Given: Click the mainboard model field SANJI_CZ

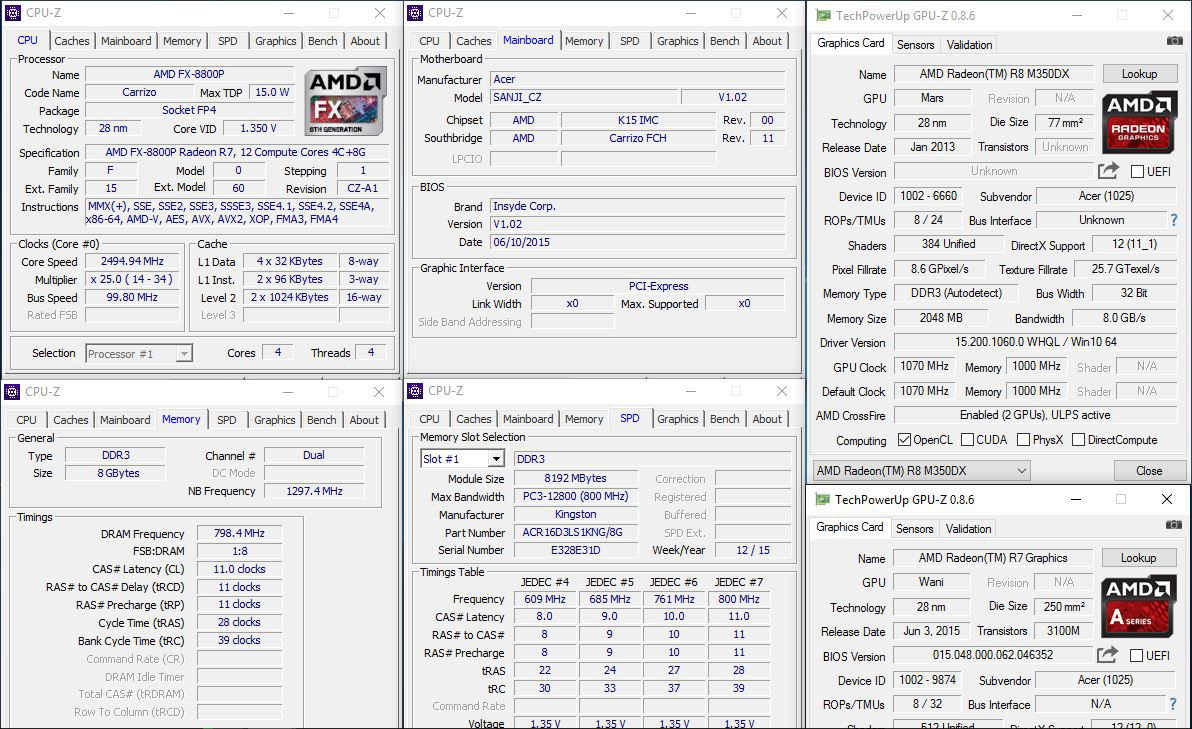Looking at the screenshot, I should (x=584, y=97).
